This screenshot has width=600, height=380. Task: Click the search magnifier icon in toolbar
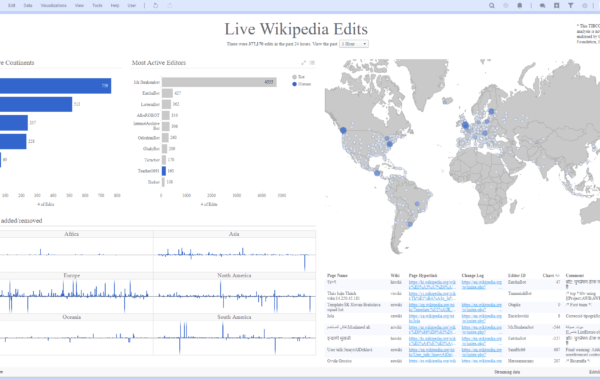(492, 5)
